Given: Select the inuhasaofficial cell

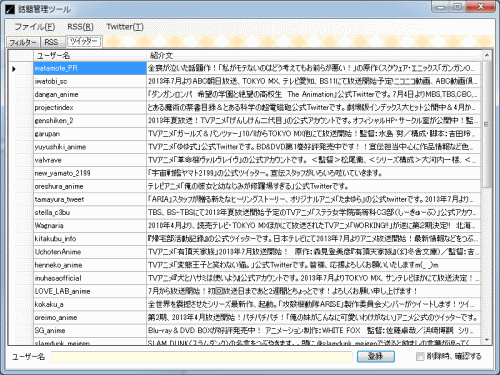Looking at the screenshot, I should [90, 278].
